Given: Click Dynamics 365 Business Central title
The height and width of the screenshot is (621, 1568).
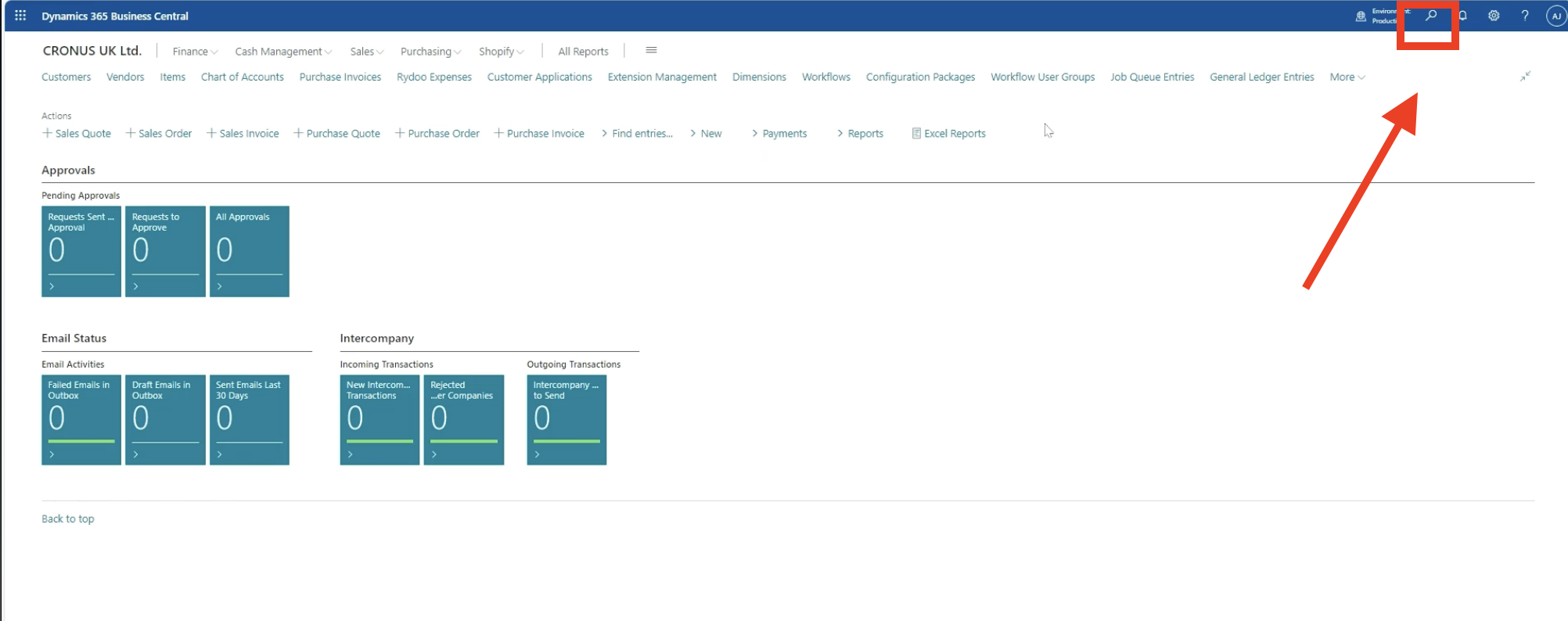Looking at the screenshot, I should tap(115, 16).
